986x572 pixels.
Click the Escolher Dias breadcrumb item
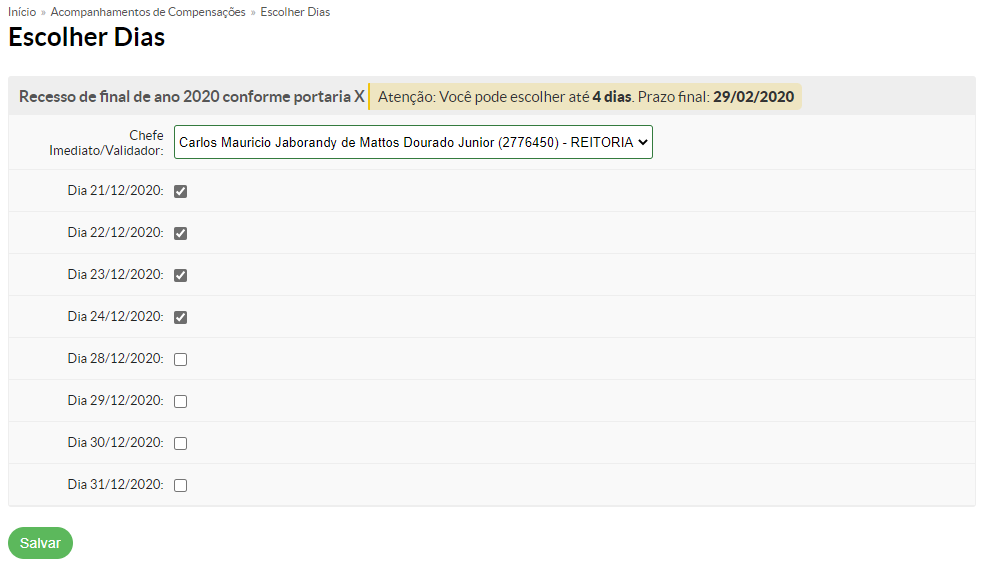tap(295, 12)
